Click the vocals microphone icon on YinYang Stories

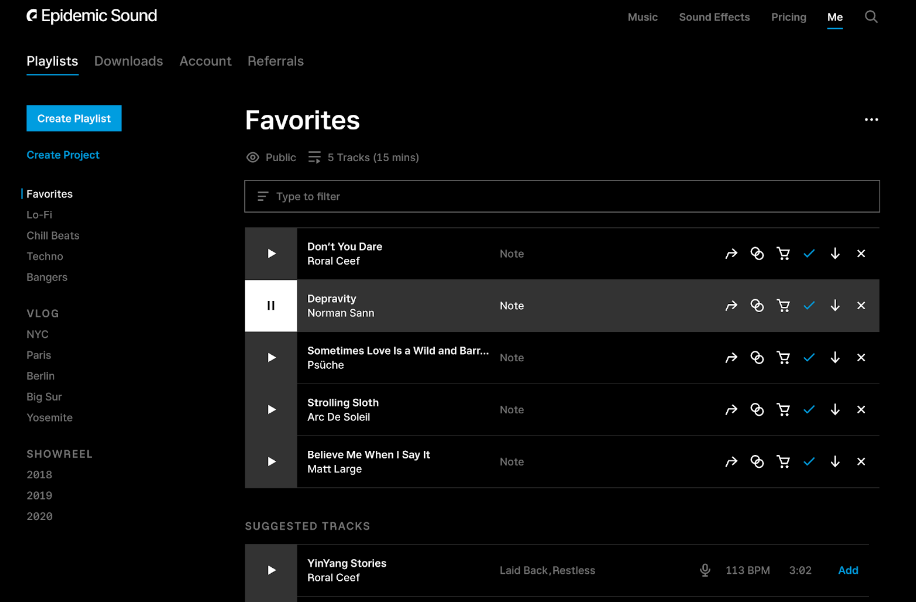[x=705, y=570]
